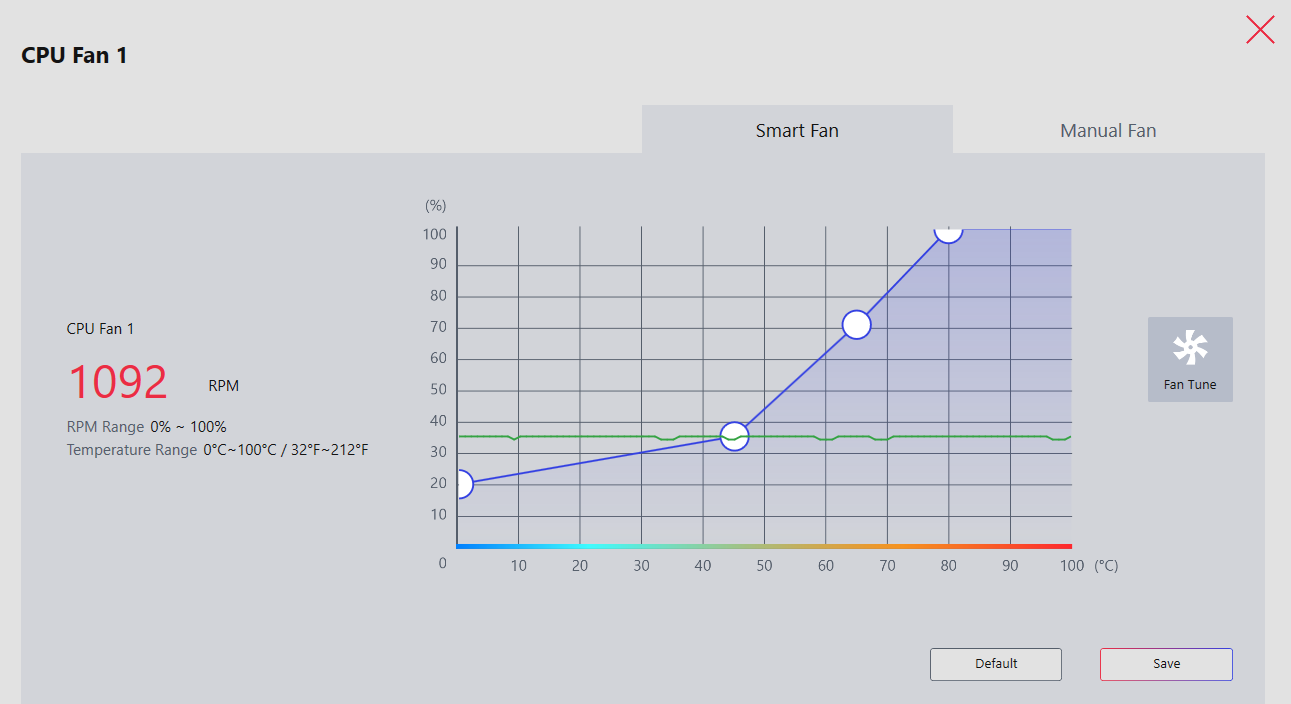The image size is (1291, 704).
Task: Select the curve point at 45°C
Action: [734, 436]
